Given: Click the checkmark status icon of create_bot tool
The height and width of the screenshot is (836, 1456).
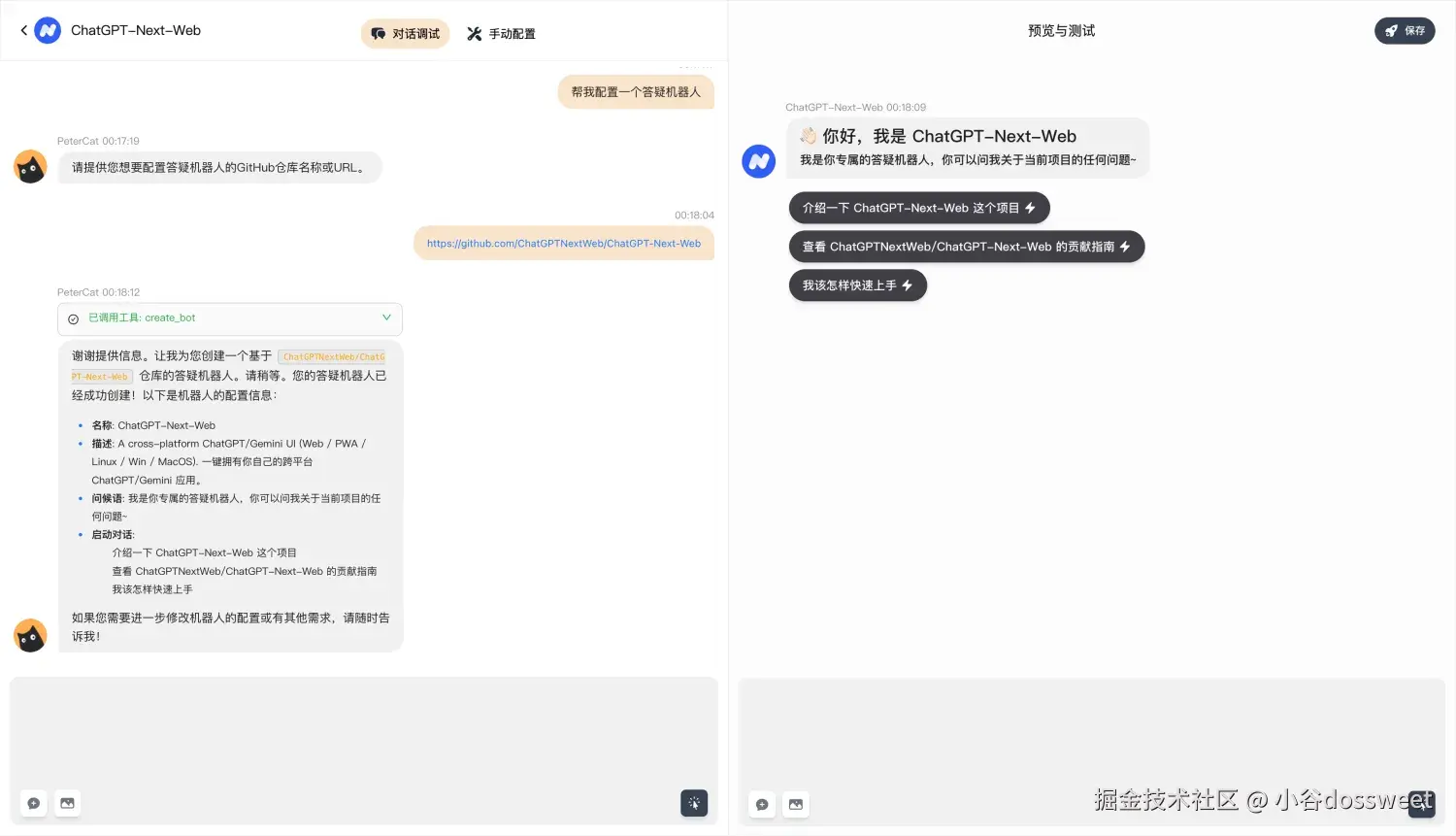Looking at the screenshot, I should point(73,318).
